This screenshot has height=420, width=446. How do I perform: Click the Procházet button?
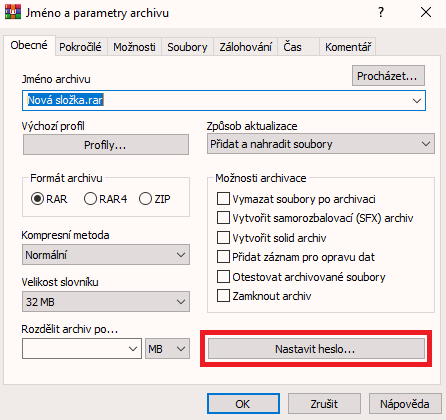pyautogui.click(x=388, y=76)
